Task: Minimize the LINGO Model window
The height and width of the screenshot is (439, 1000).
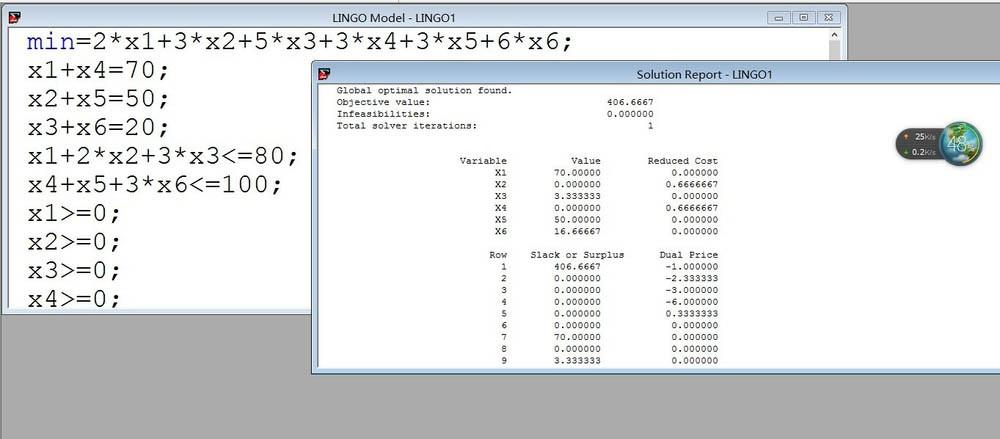Action: (777, 17)
